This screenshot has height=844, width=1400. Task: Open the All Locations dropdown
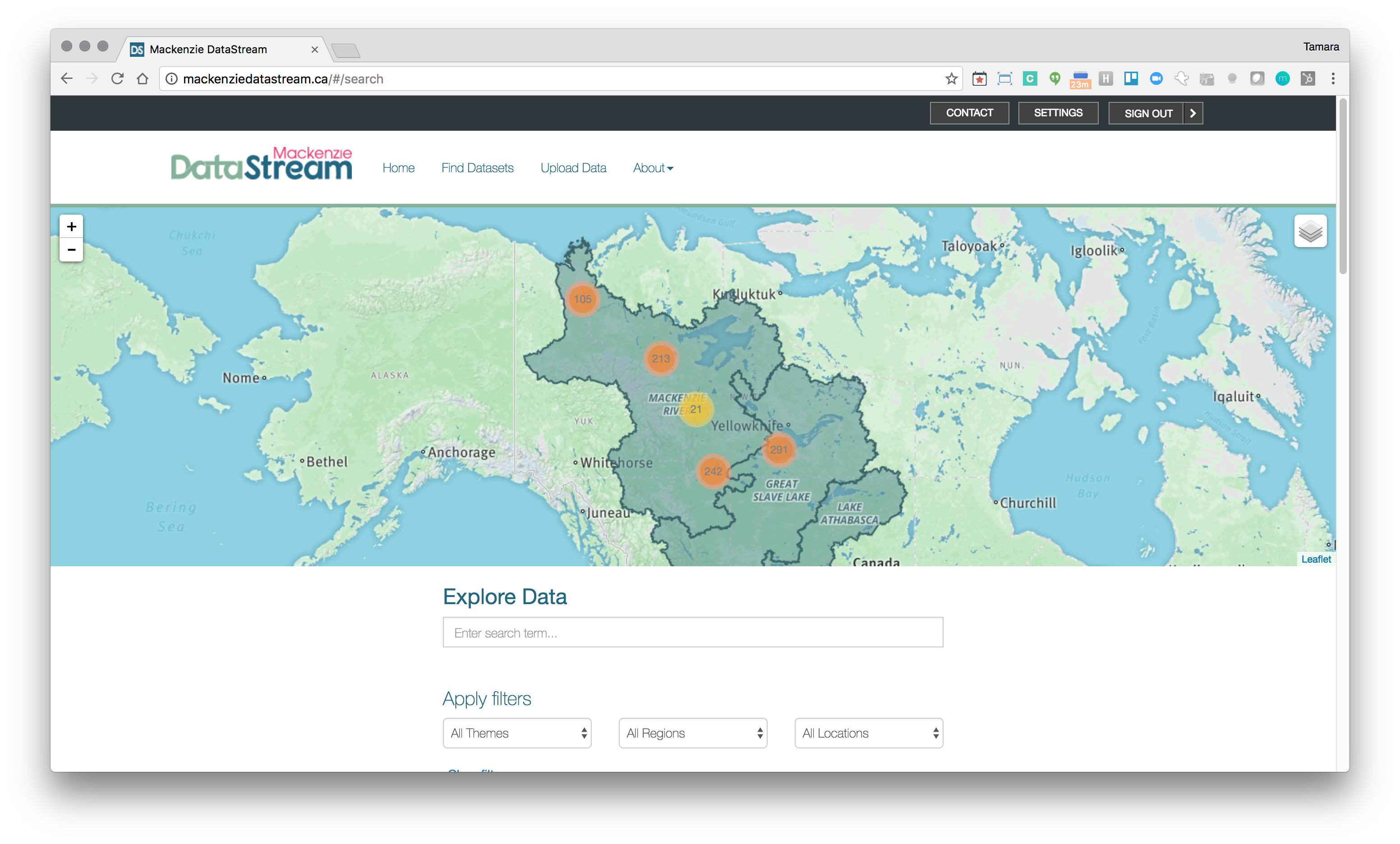[x=869, y=733]
